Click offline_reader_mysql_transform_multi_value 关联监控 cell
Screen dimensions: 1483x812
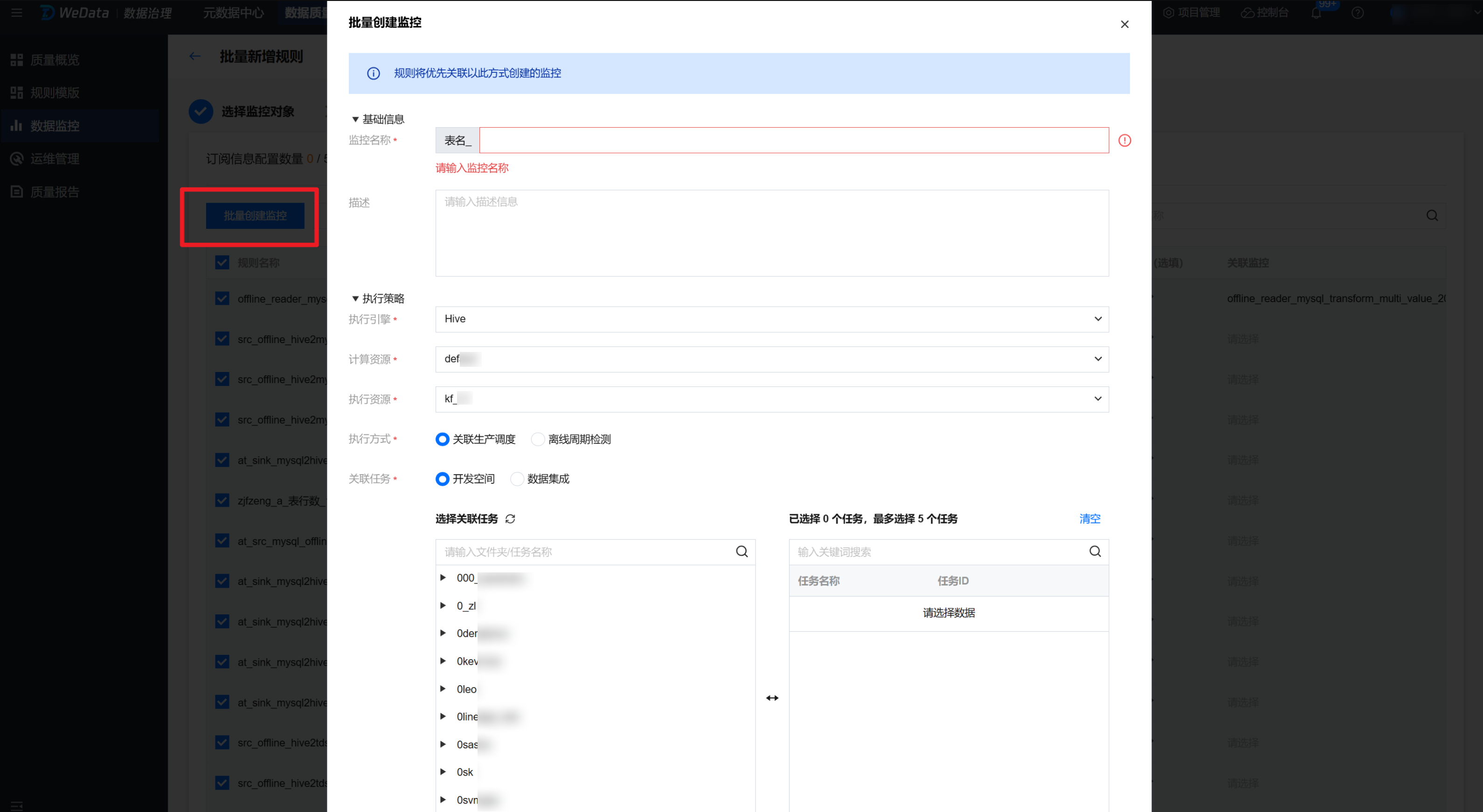1336,298
